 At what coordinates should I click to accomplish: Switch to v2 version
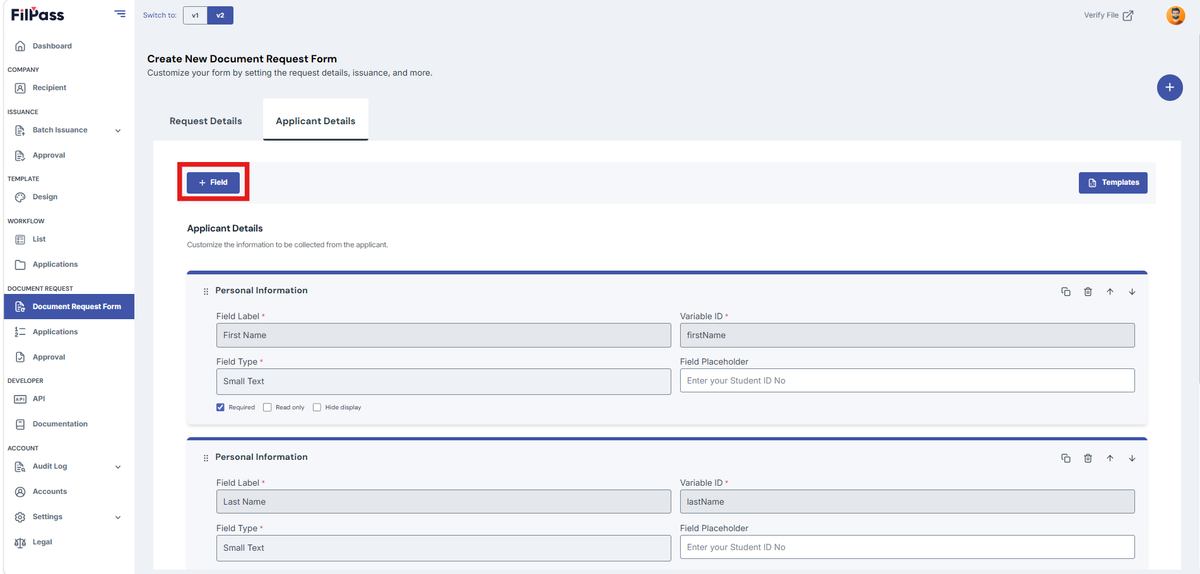click(x=220, y=15)
